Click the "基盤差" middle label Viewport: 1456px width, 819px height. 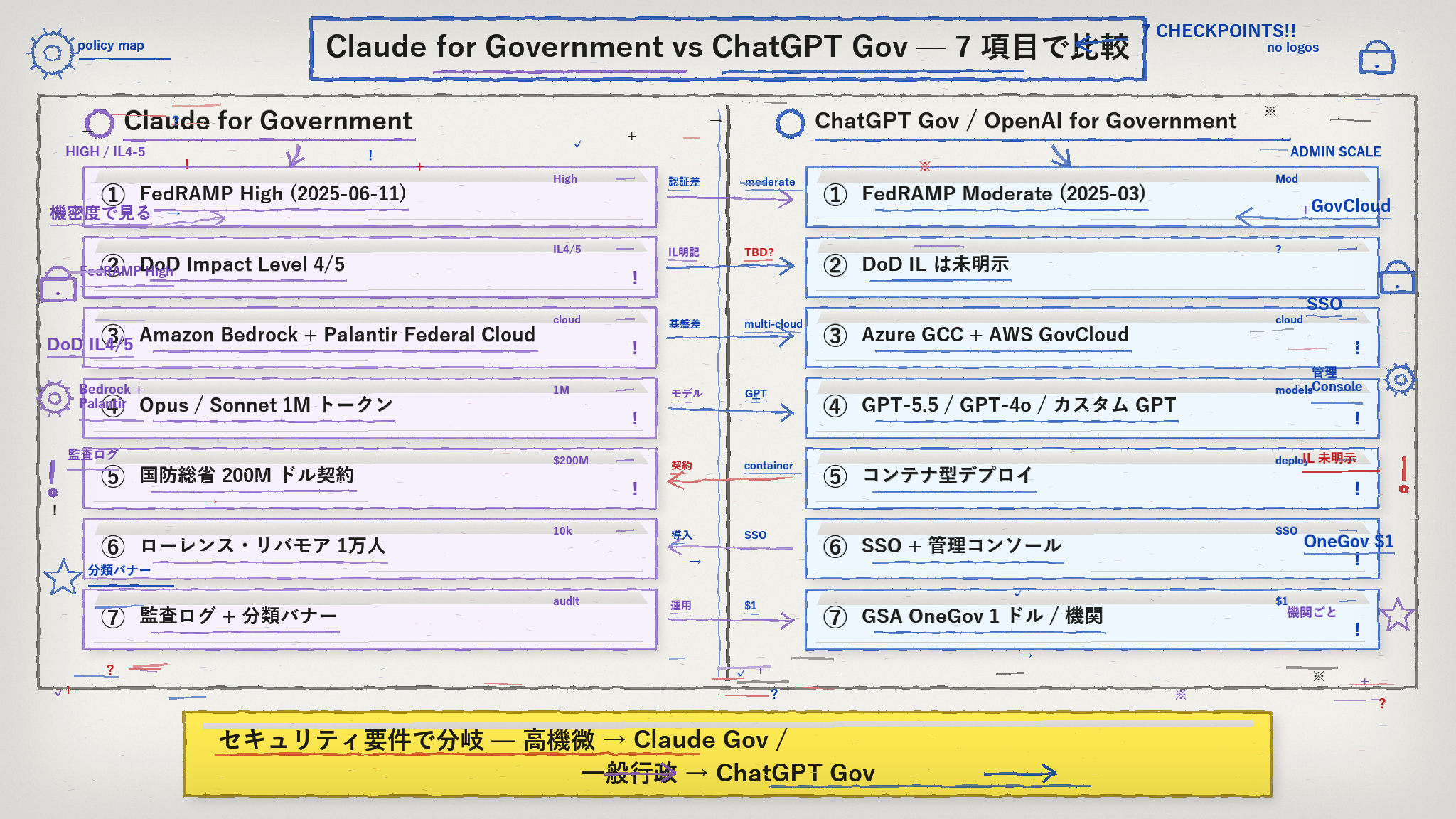pyautogui.click(x=684, y=323)
